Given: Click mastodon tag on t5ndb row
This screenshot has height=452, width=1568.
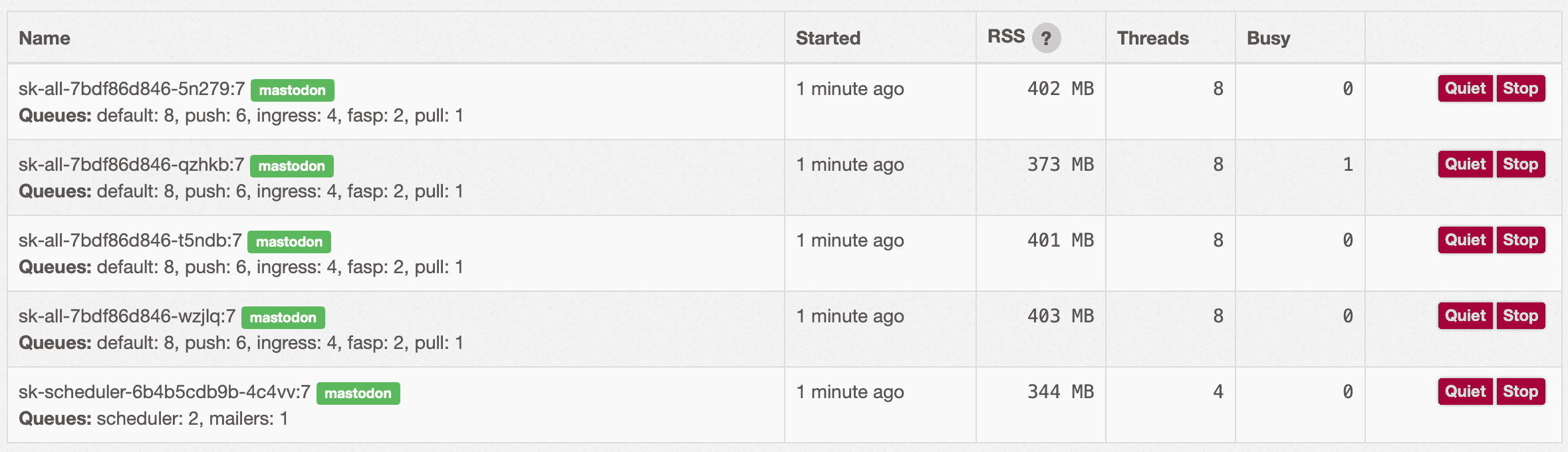Looking at the screenshot, I should pyautogui.click(x=289, y=242).
